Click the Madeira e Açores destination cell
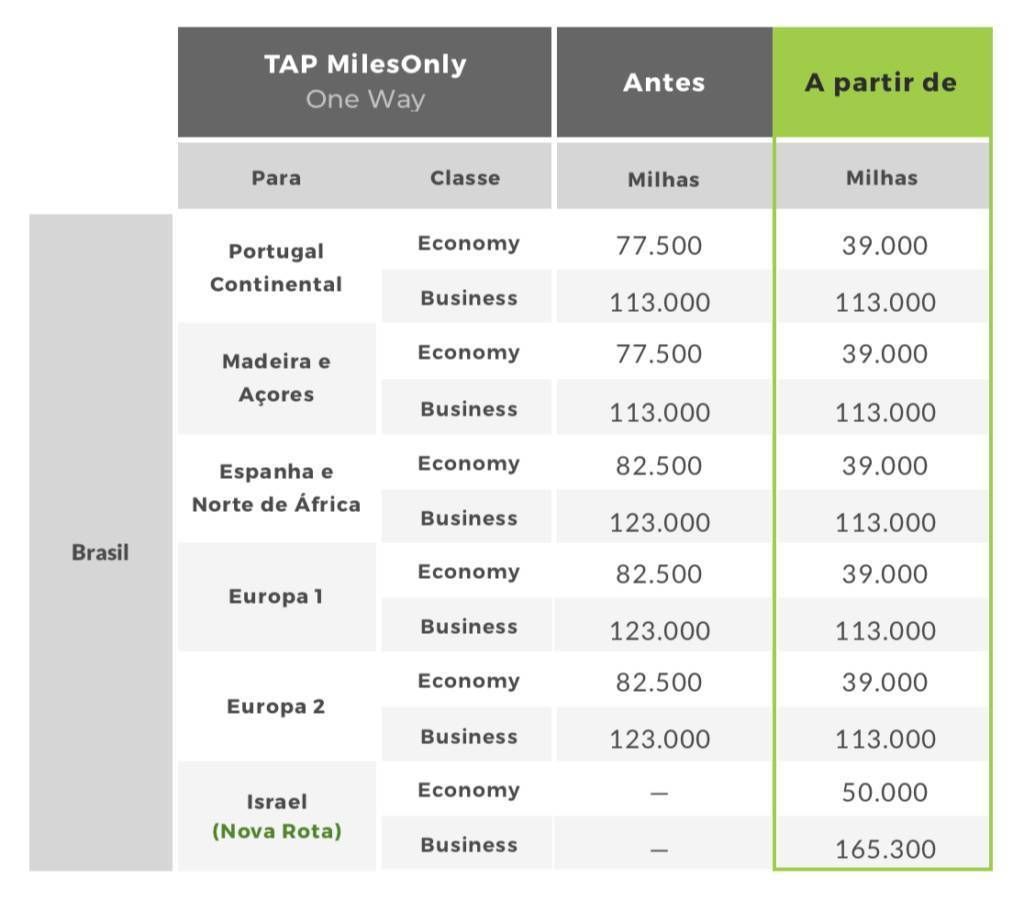The image size is (1024, 923). coord(276,378)
